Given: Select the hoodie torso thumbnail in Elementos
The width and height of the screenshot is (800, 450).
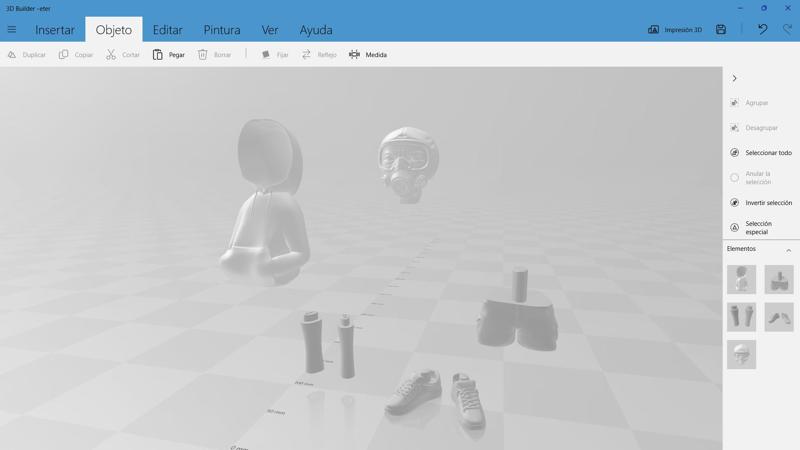Looking at the screenshot, I should click(x=741, y=279).
